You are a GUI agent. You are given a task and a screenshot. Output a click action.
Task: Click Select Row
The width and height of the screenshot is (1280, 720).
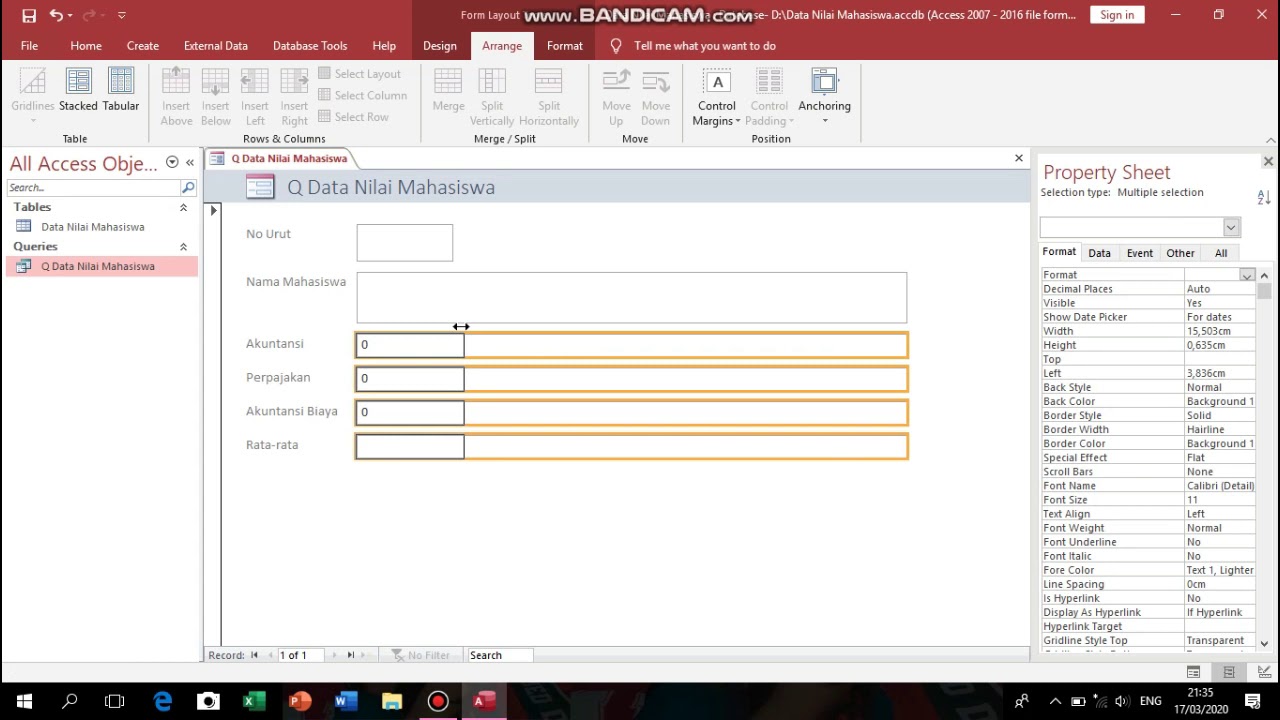pyautogui.click(x=353, y=117)
